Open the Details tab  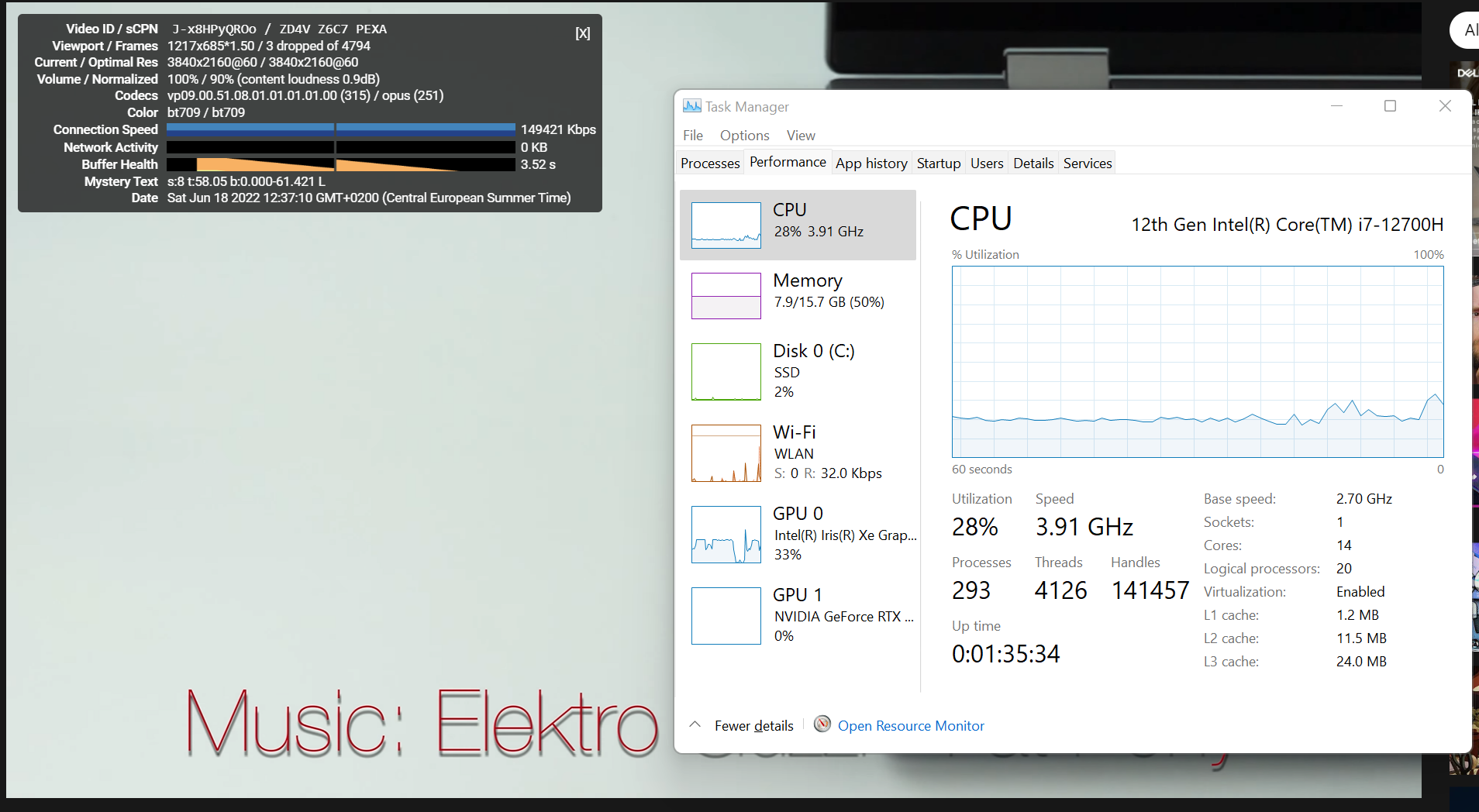(1033, 163)
